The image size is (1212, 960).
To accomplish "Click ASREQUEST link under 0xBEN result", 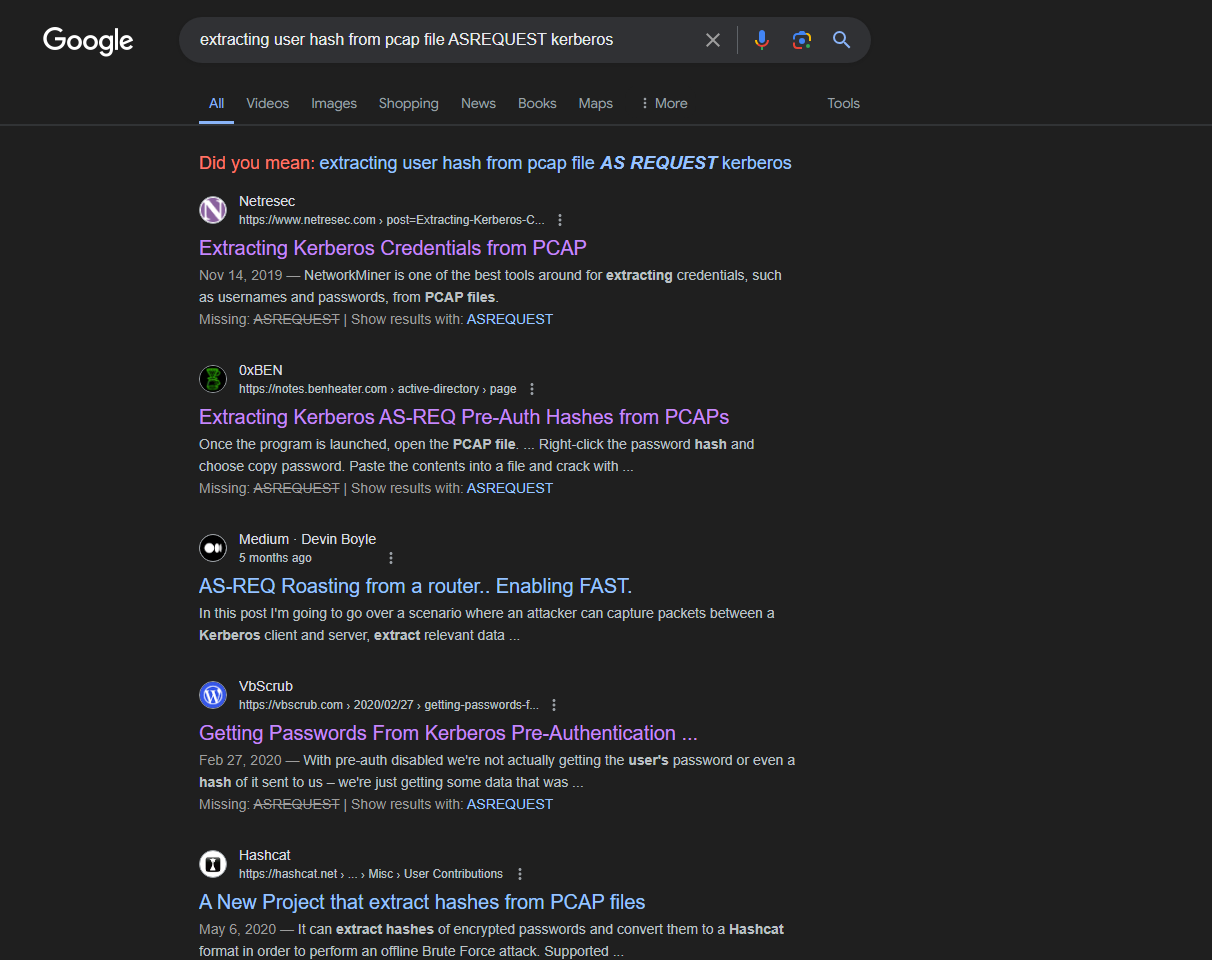I will [x=510, y=488].
